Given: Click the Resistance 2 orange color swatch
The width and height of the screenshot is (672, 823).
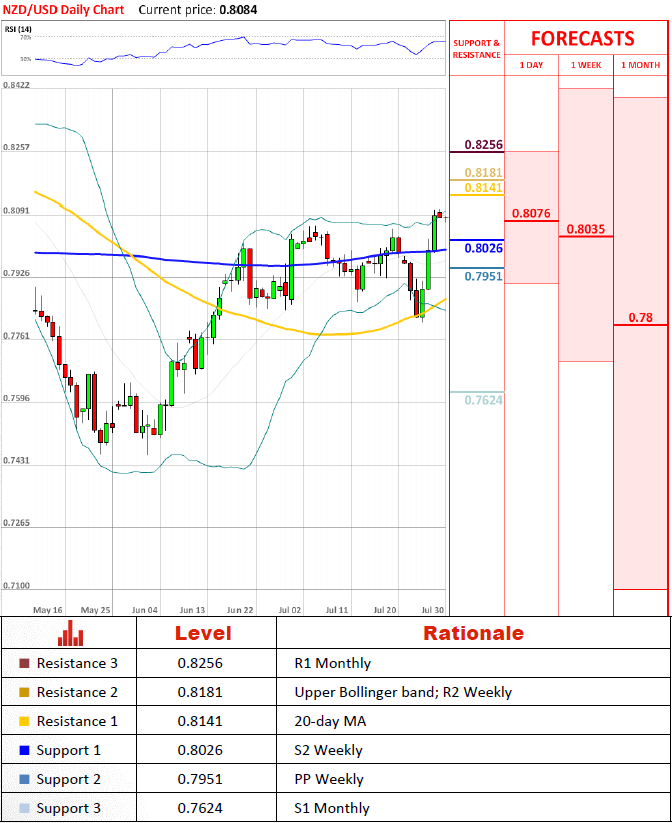Looking at the screenshot, I should [24, 692].
